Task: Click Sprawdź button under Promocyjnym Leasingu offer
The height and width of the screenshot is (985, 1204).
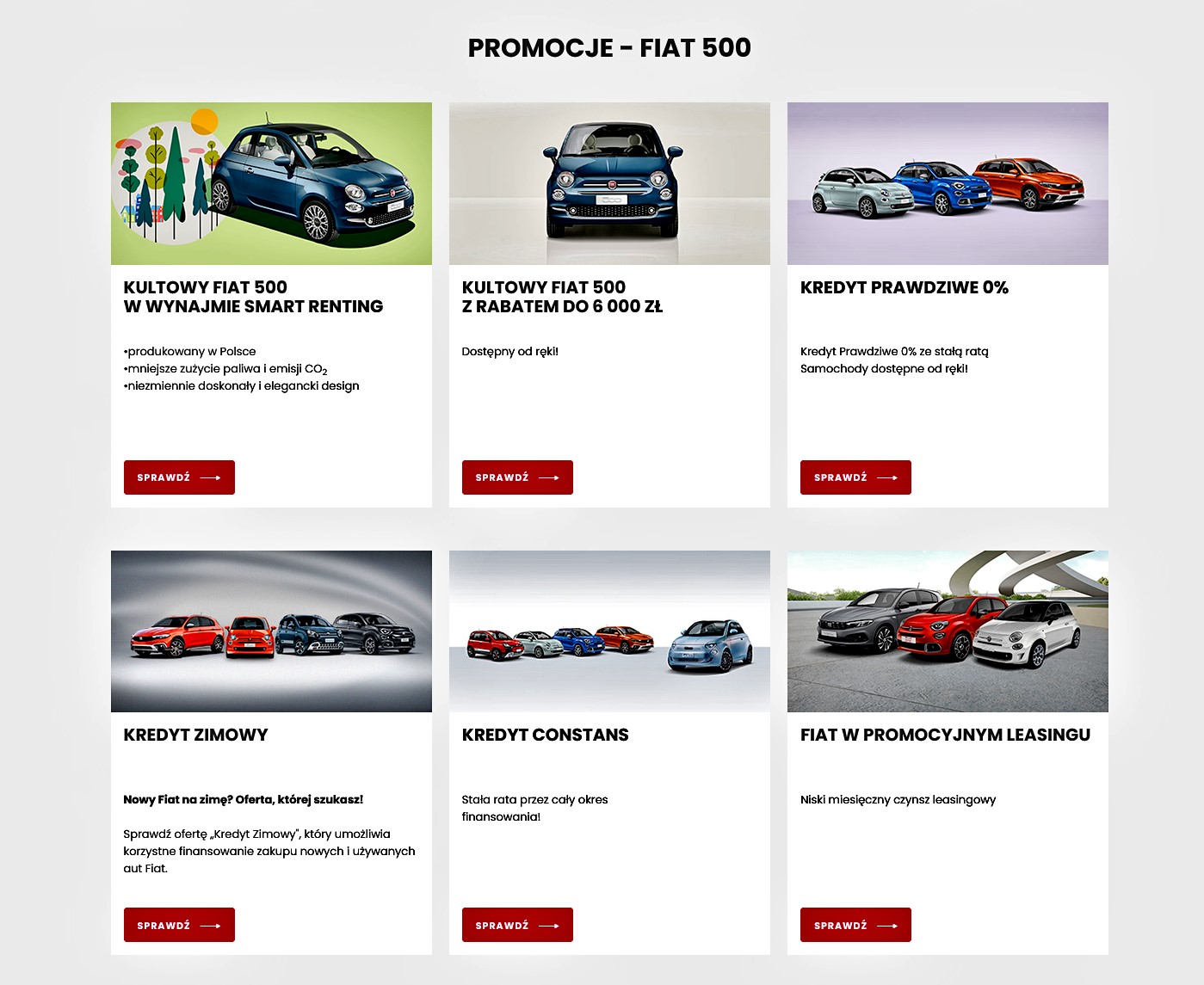Action: [x=855, y=925]
